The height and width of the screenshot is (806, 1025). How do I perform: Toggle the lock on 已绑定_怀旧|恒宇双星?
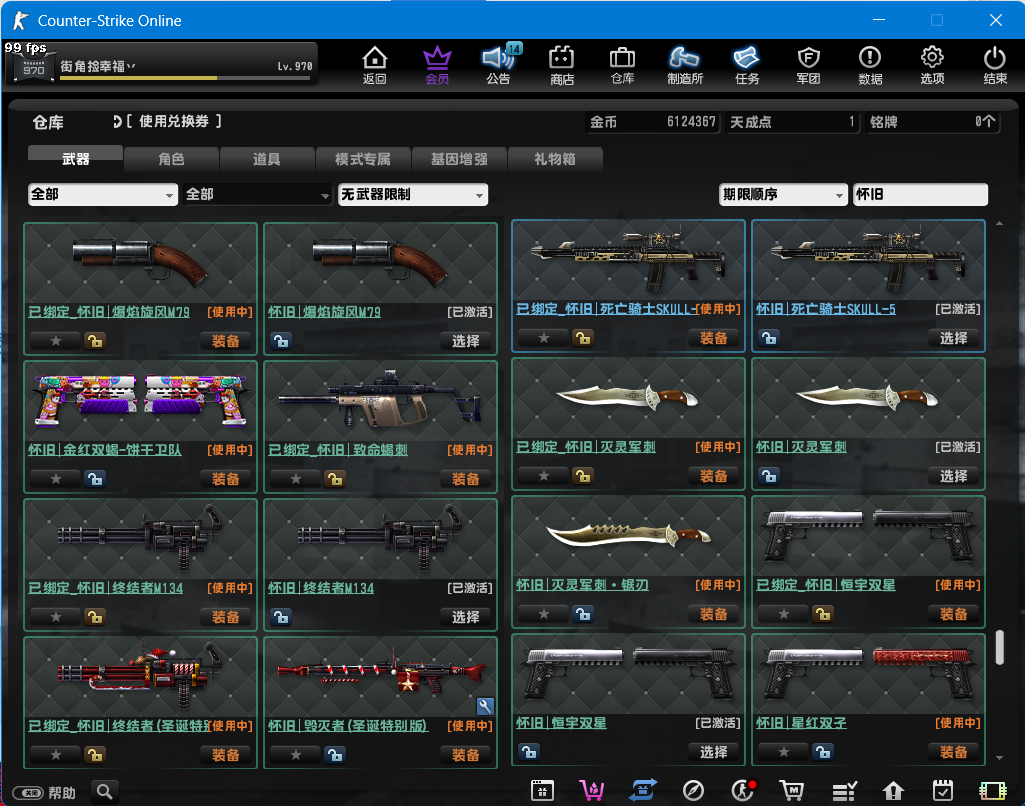[x=822, y=614]
